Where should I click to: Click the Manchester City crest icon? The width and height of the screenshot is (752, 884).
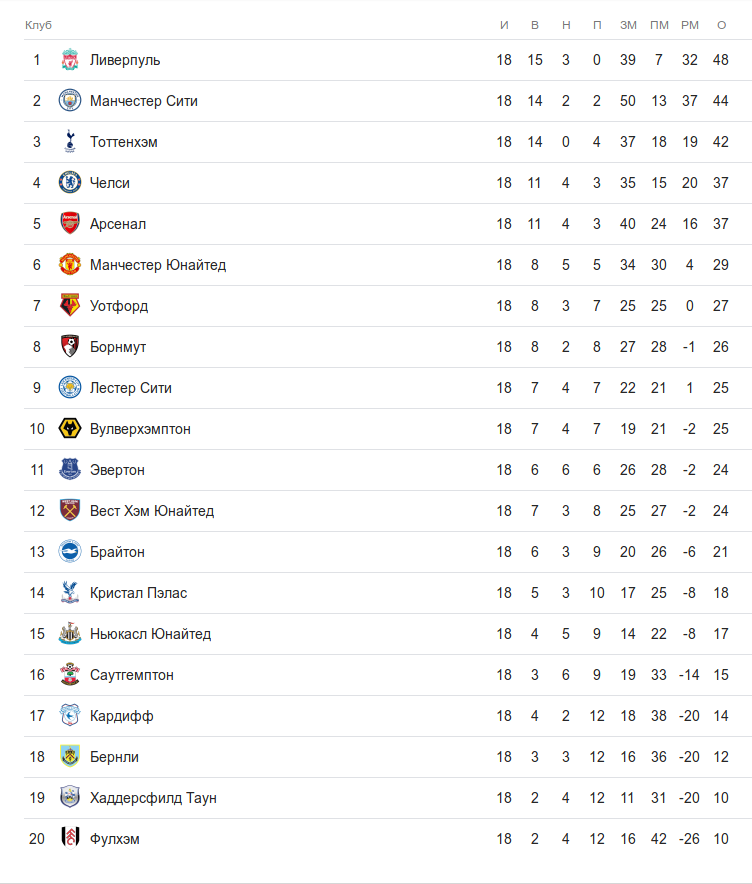click(x=69, y=101)
